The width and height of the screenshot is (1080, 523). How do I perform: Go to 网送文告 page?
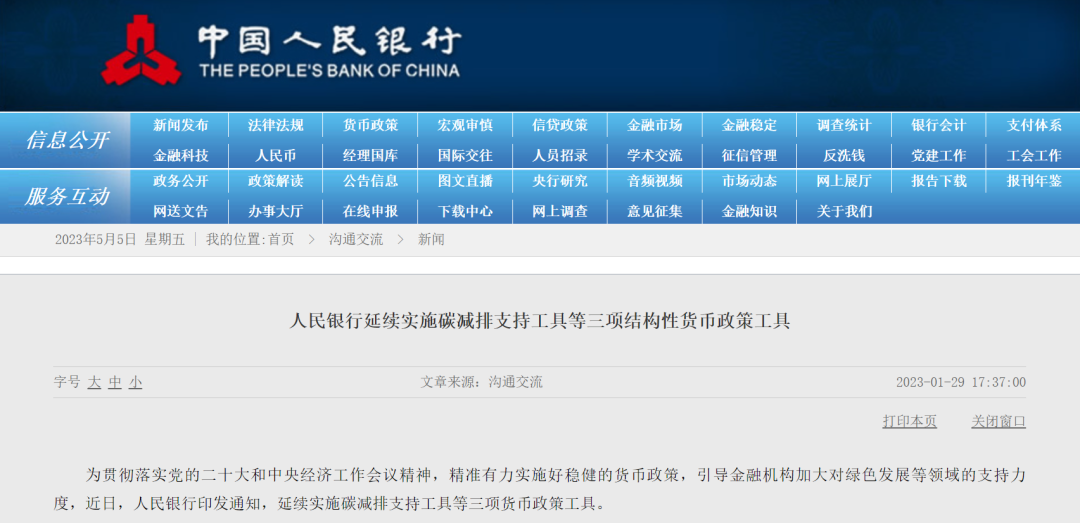pyautogui.click(x=180, y=212)
